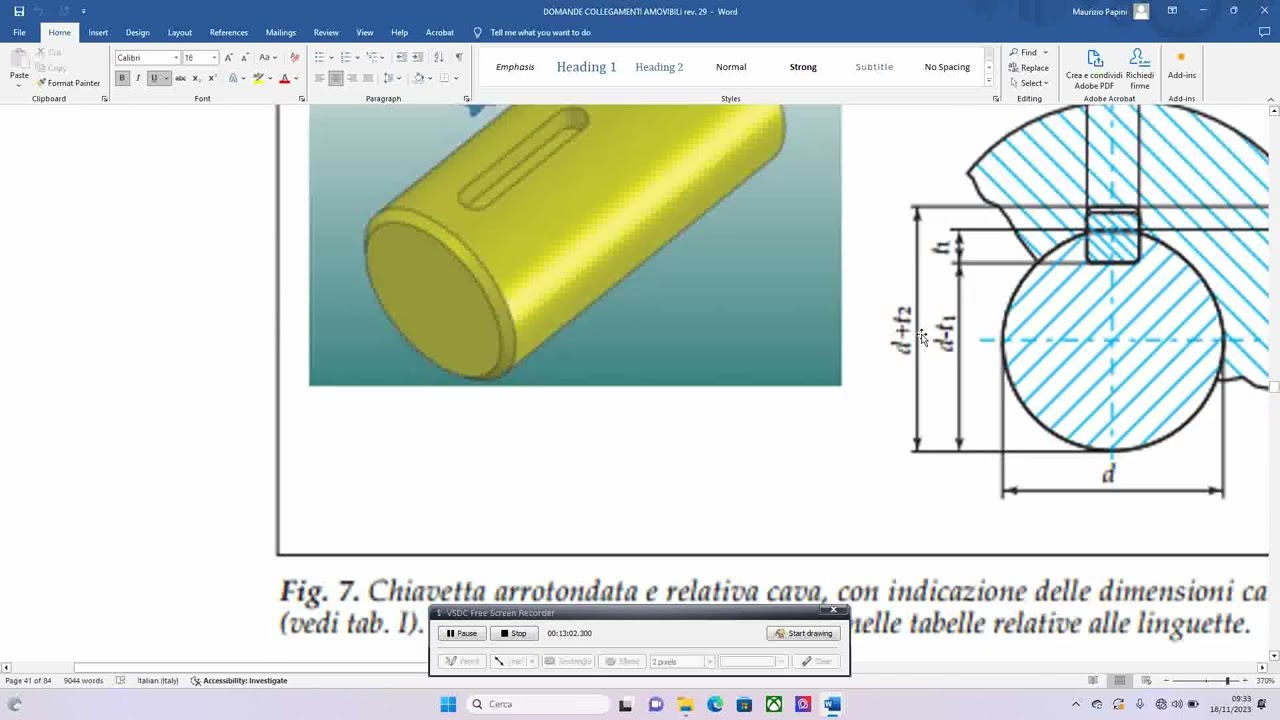Click Start drawing in recorder

point(804,633)
